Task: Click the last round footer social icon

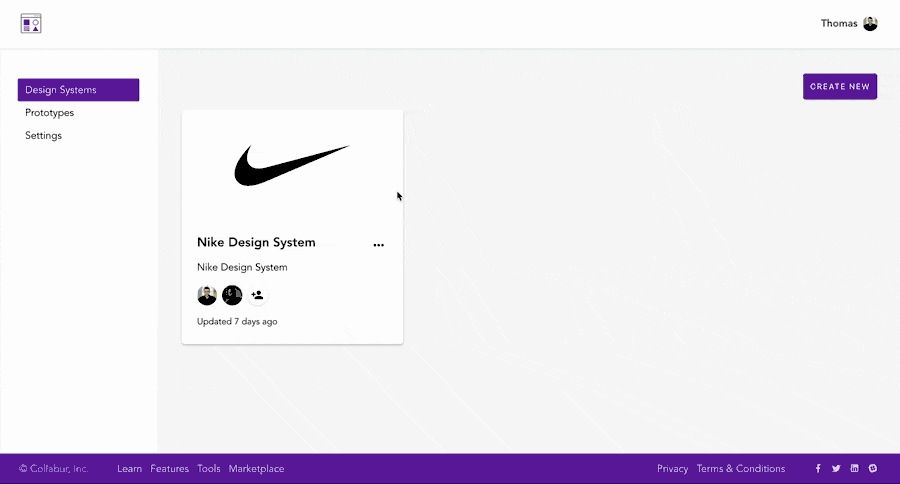Action: pos(872,468)
